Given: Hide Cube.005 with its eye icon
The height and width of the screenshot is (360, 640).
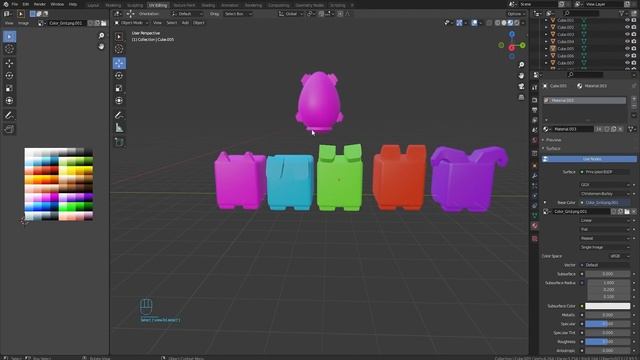Looking at the screenshot, I should coord(627,49).
